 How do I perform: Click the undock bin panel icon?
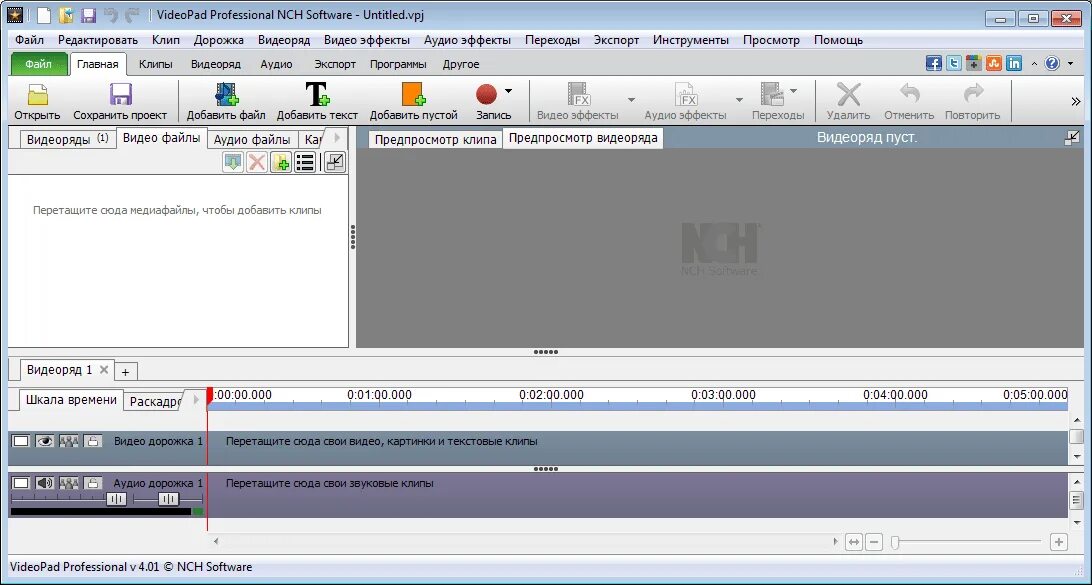pos(335,162)
